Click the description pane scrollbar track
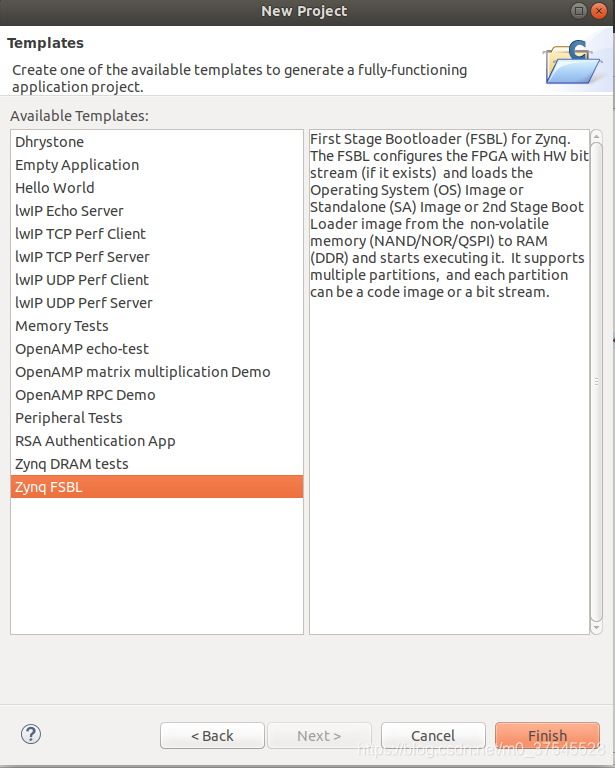Viewport: 615px width, 768px height. coord(596,382)
